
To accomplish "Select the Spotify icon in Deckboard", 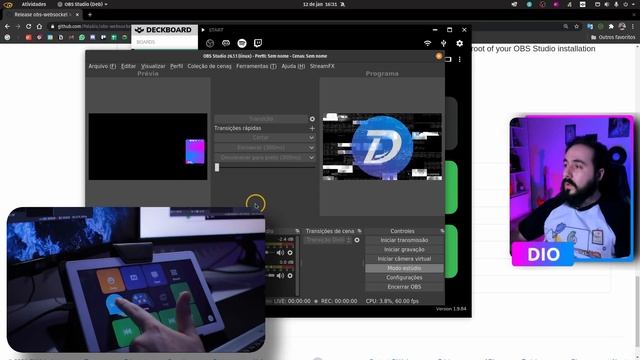I will click(x=242, y=43).
